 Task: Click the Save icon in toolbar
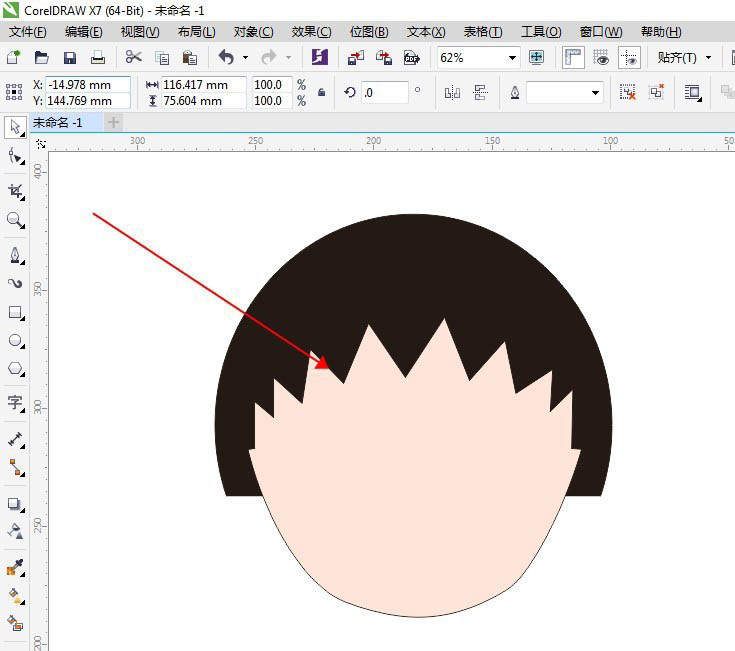point(70,58)
